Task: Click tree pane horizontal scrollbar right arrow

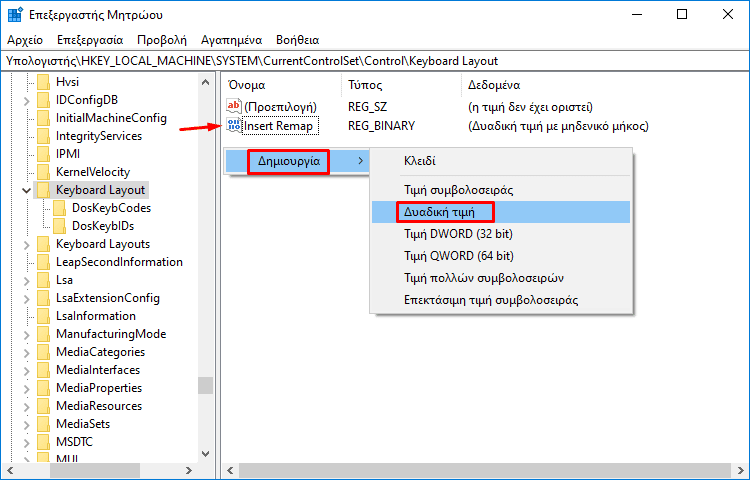Action: pos(189,470)
